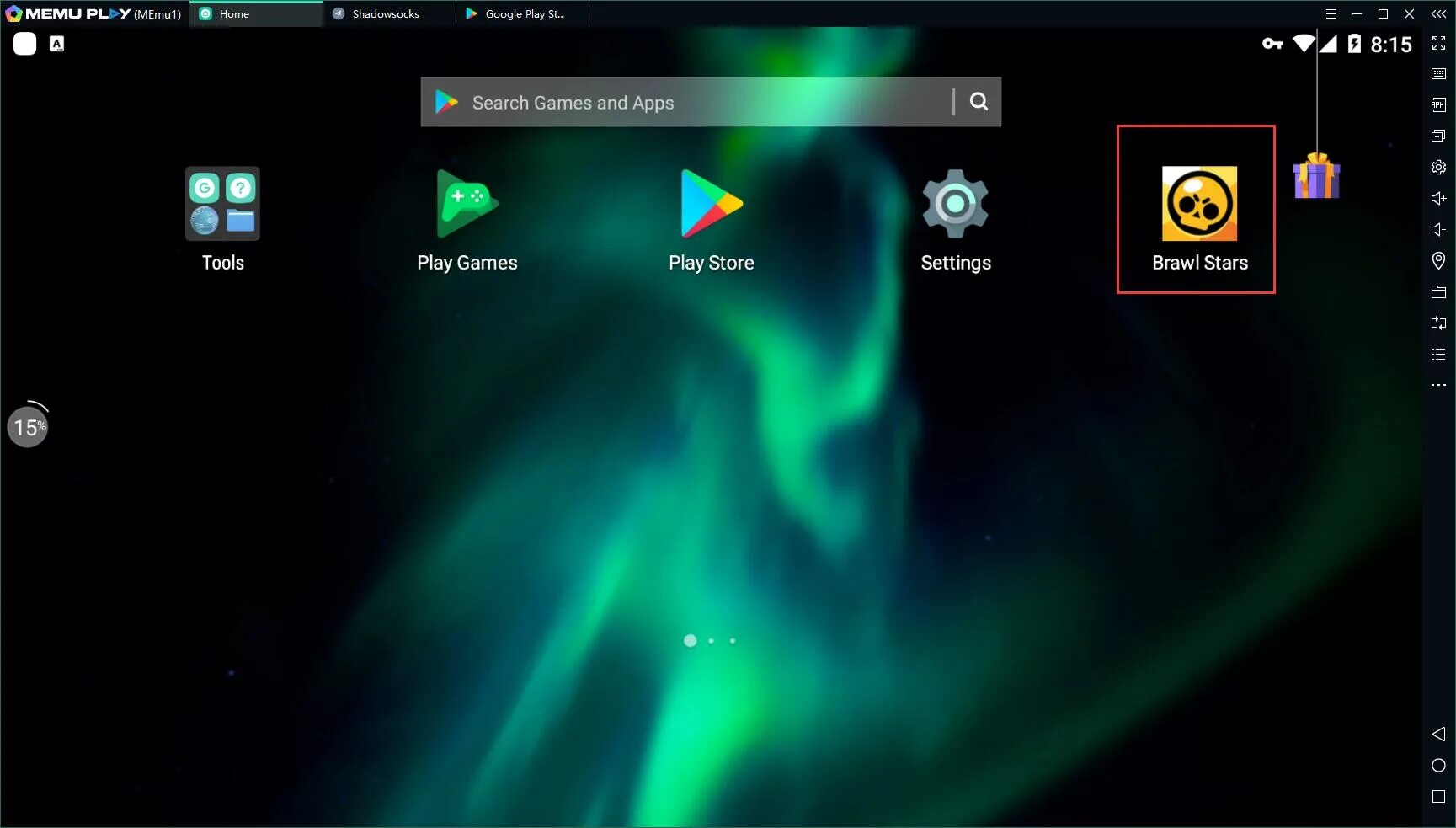Tap the Android home button
Image resolution: width=1456 pixels, height=828 pixels.
tap(1438, 765)
